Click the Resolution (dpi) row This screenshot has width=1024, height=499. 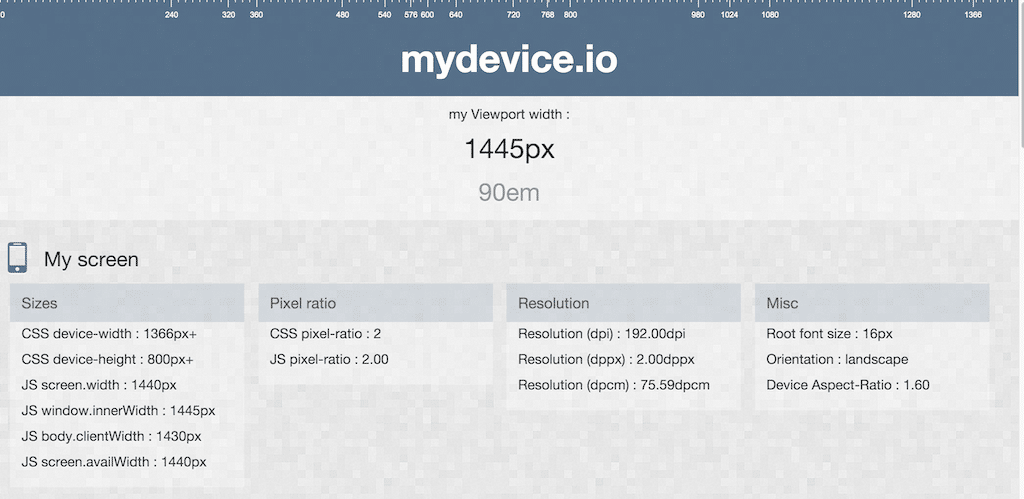tap(601, 334)
